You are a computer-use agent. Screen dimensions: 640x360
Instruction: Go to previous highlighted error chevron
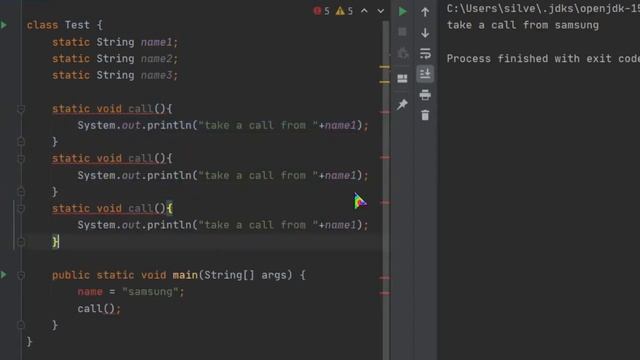tap(364, 11)
